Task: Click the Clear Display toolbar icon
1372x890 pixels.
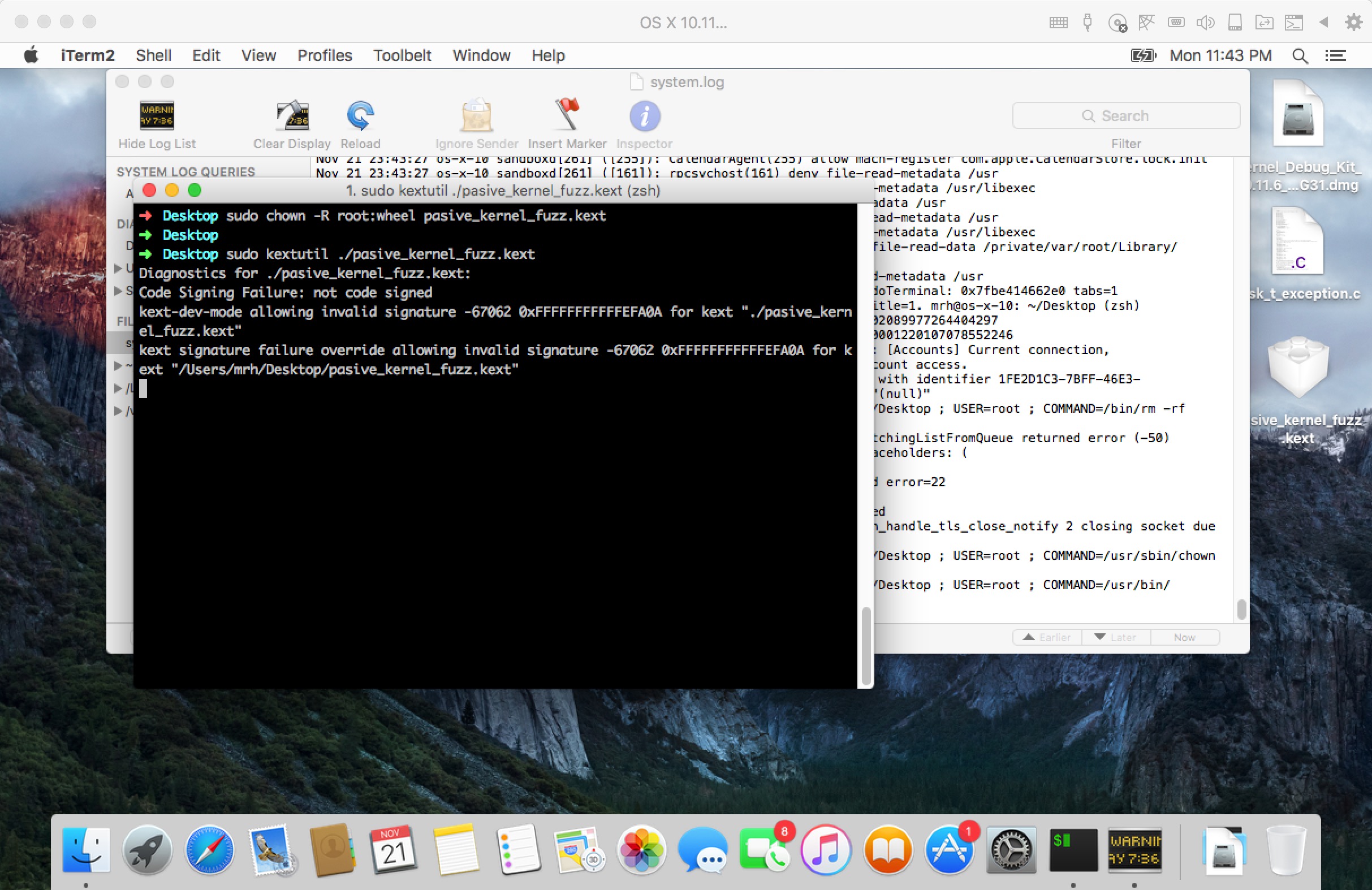Action: [292, 116]
